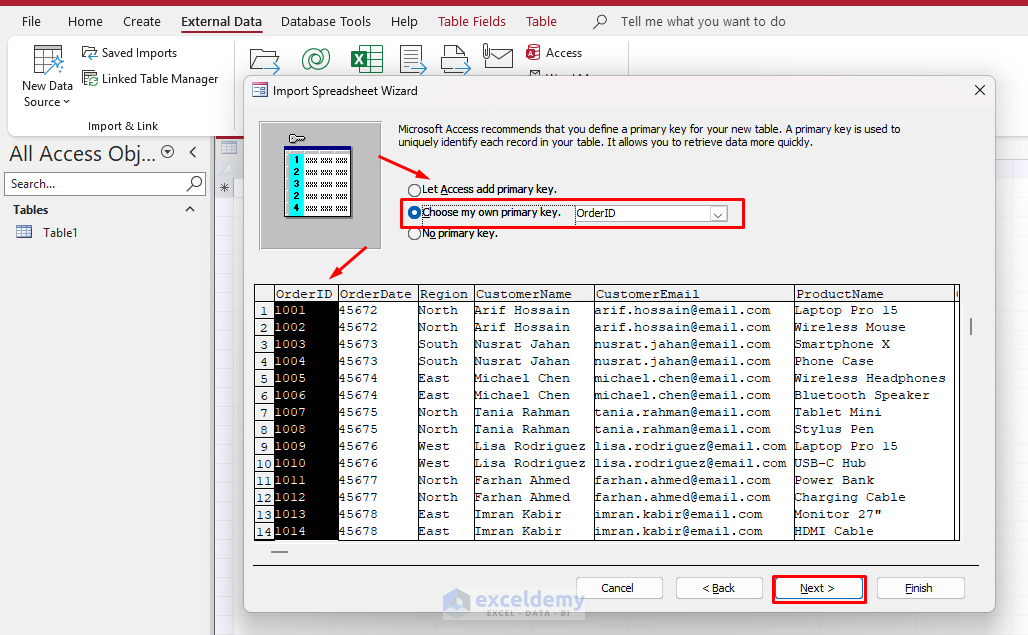Screen dimensions: 1028x635
Task: Click the preview horizontal scrollbar thumb
Action: point(279,552)
